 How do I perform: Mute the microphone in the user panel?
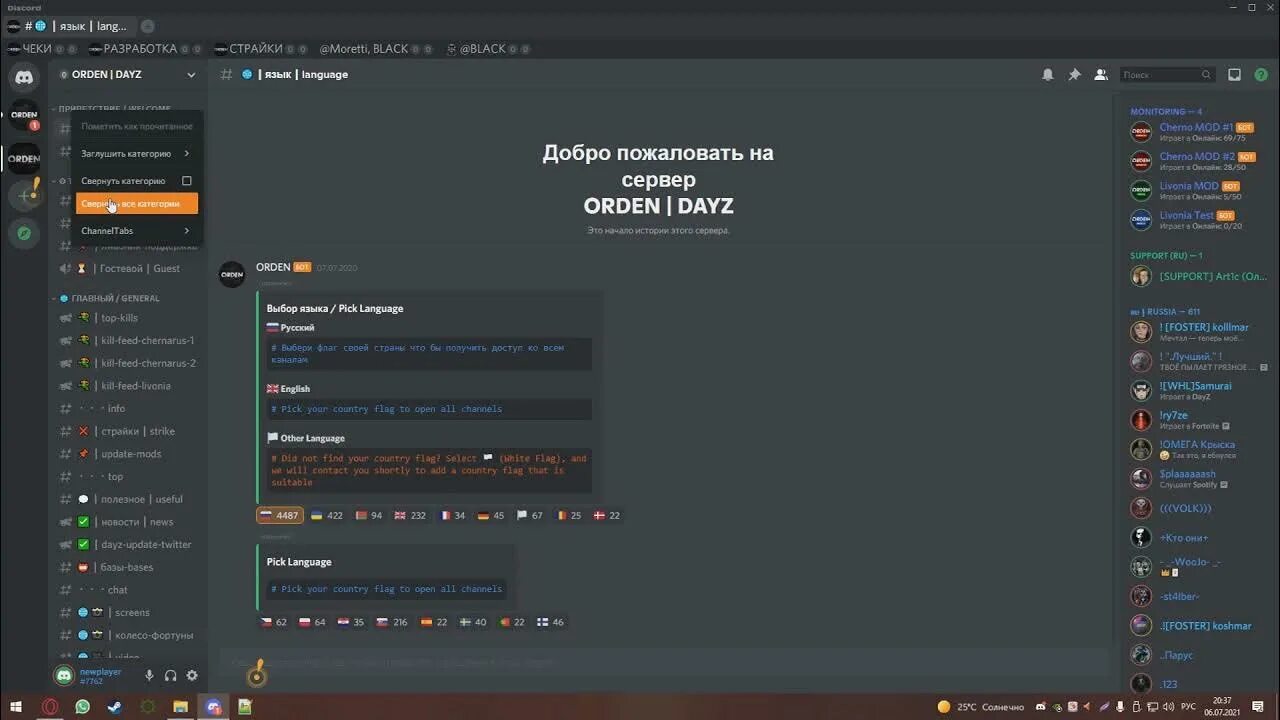[149, 676]
